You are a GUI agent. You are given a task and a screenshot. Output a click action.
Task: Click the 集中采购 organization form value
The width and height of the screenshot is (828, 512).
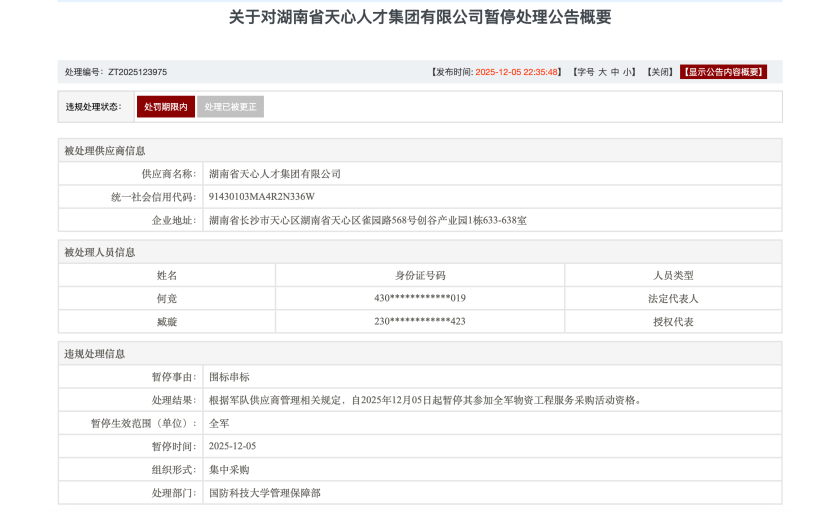click(x=229, y=469)
